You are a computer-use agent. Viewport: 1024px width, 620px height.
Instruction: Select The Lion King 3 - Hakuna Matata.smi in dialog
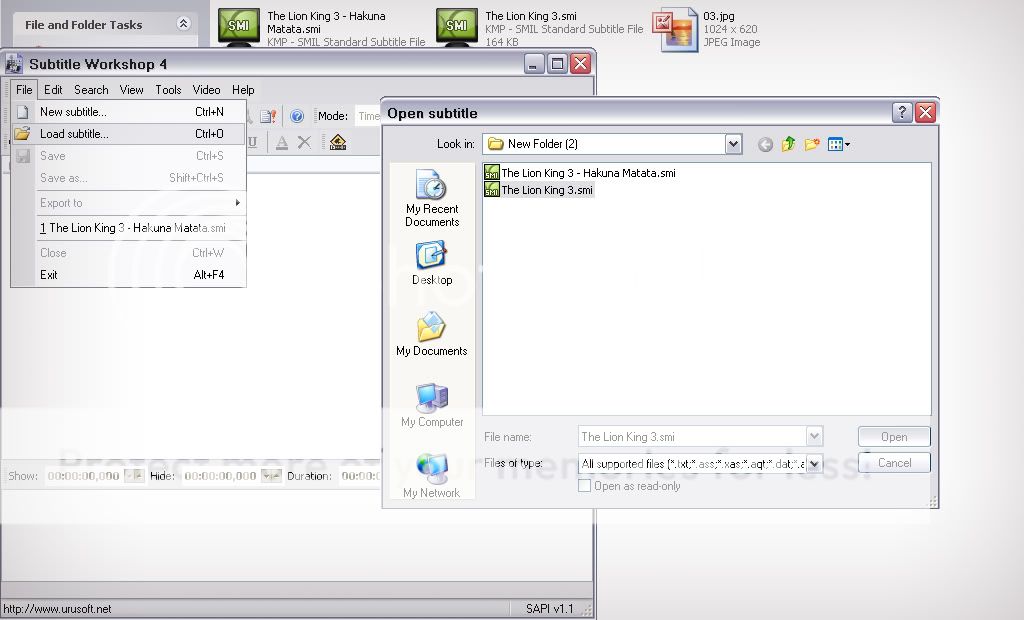(580, 173)
